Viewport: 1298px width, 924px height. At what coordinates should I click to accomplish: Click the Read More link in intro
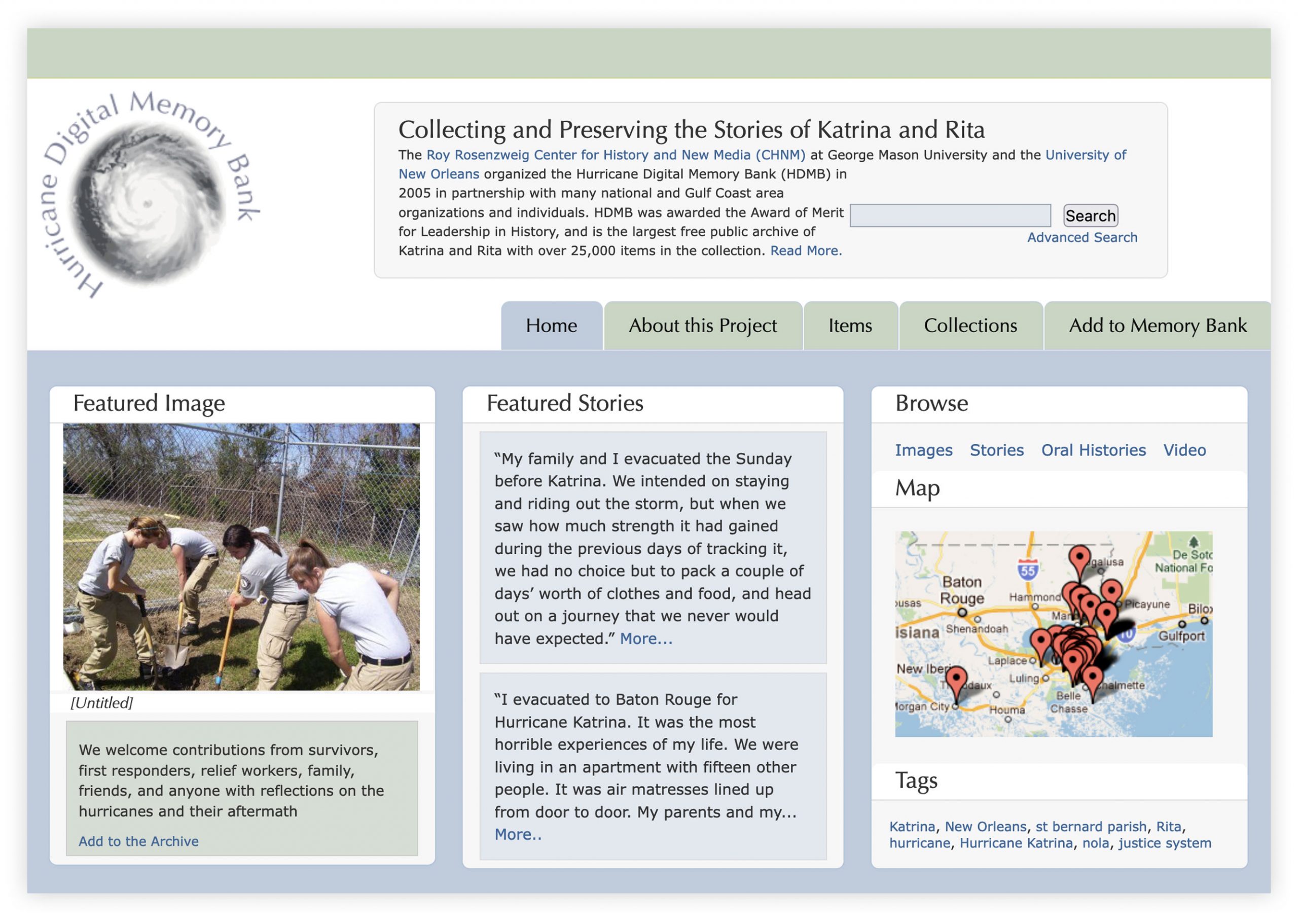(806, 251)
